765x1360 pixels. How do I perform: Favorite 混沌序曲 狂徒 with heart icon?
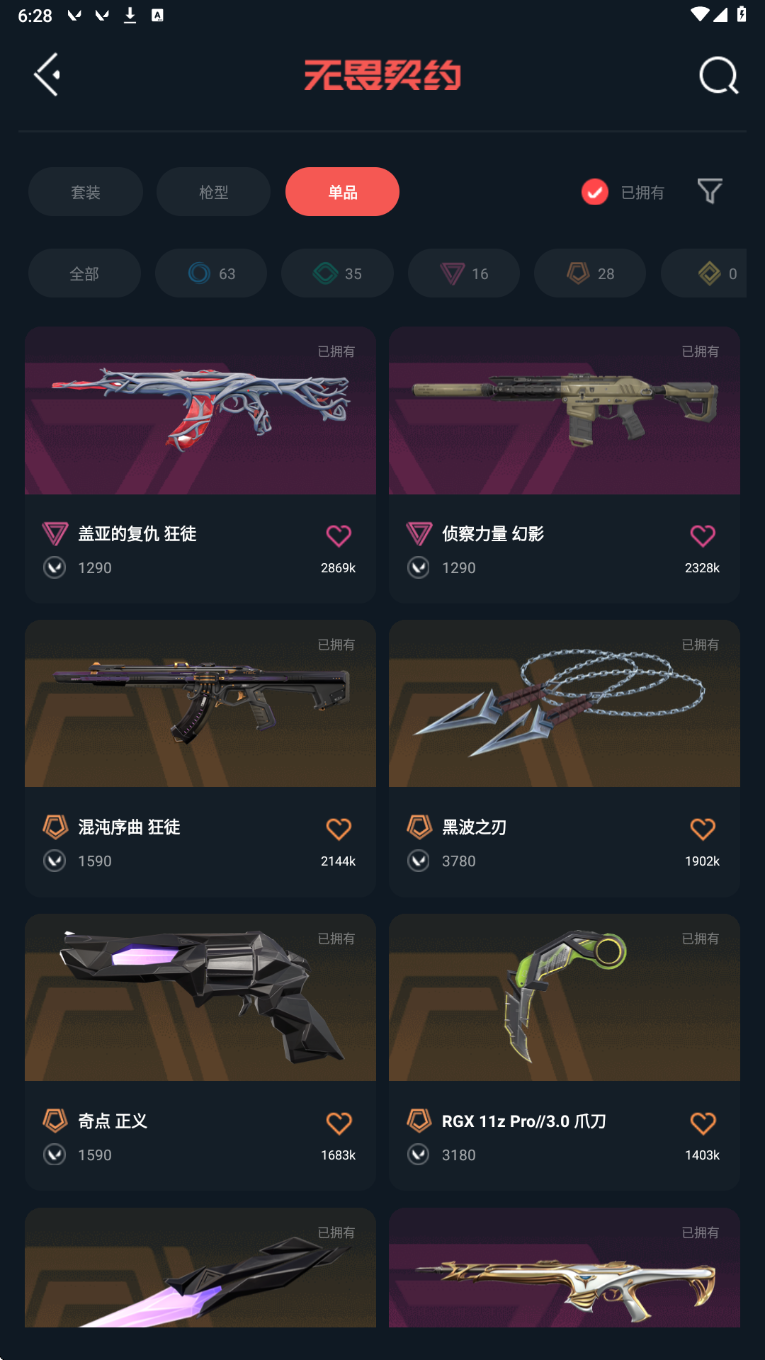coord(339,829)
